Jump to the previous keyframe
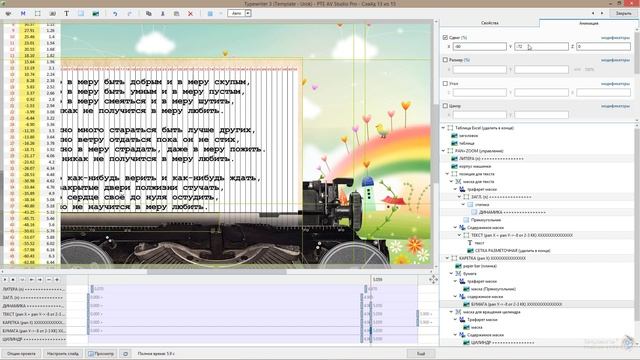The width and height of the screenshot is (640, 360). [31, 280]
